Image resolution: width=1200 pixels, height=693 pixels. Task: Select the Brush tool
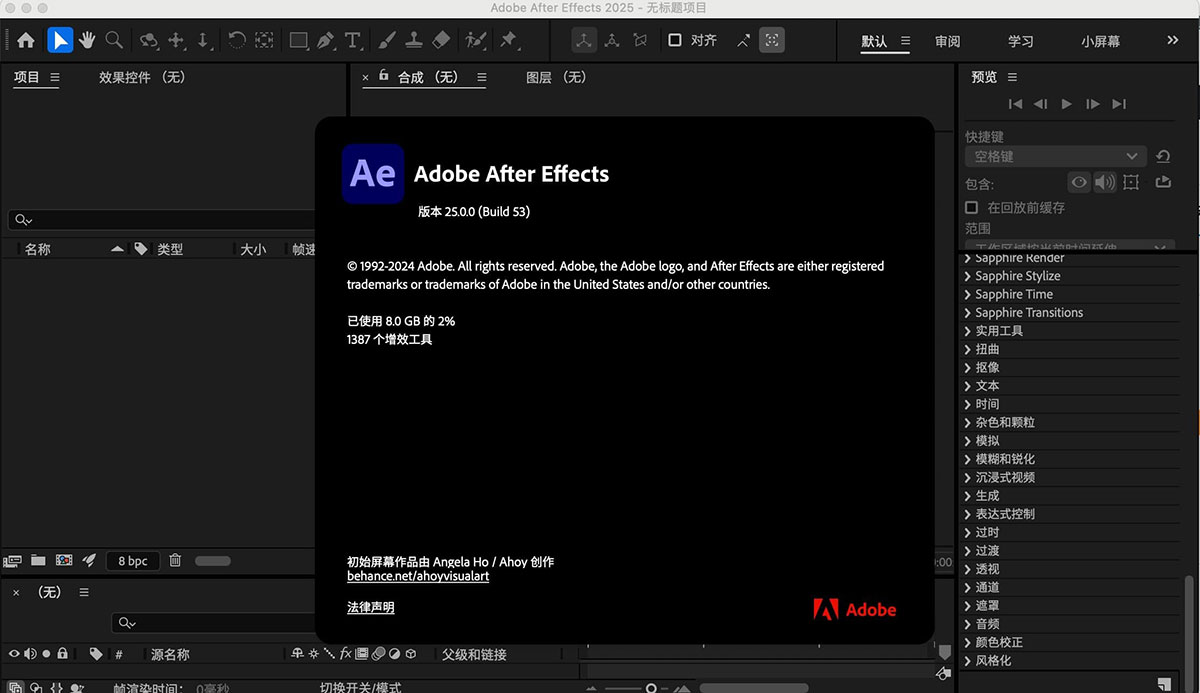(388, 40)
